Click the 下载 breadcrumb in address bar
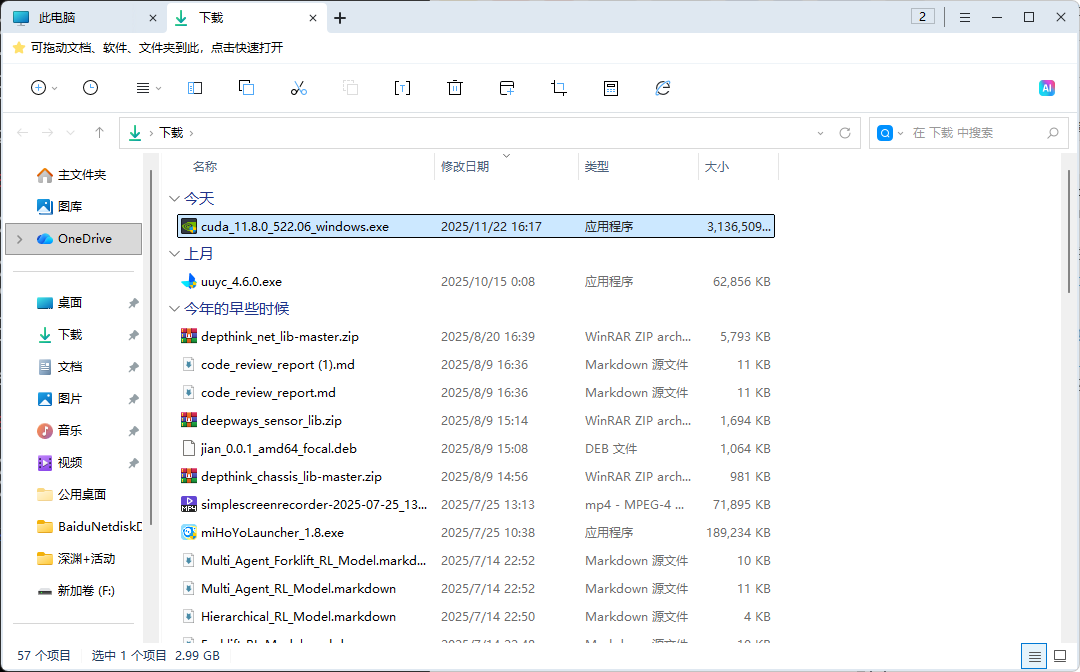 pyautogui.click(x=172, y=133)
